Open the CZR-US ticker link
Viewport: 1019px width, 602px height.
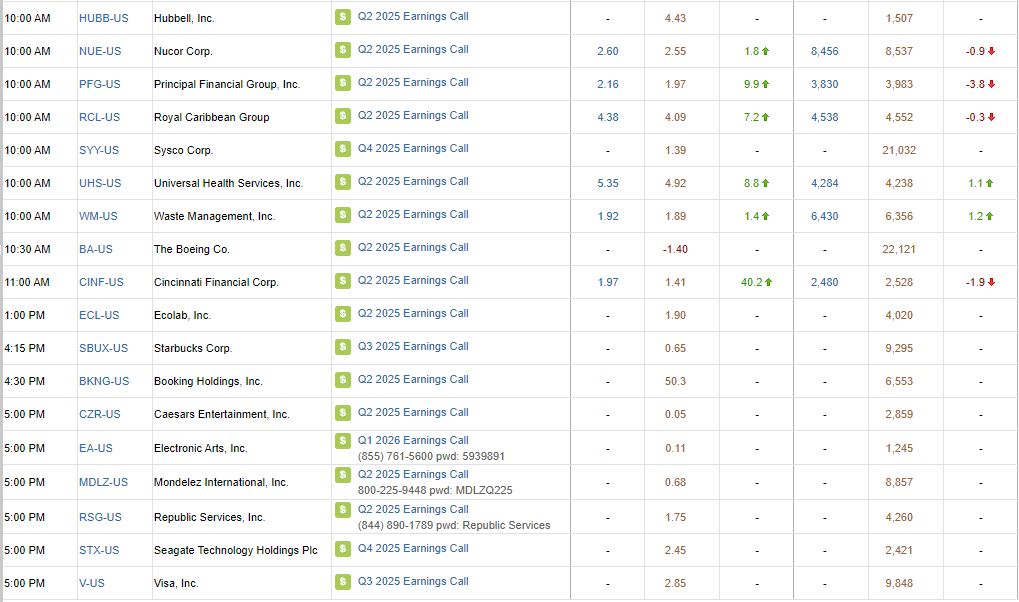click(x=100, y=415)
